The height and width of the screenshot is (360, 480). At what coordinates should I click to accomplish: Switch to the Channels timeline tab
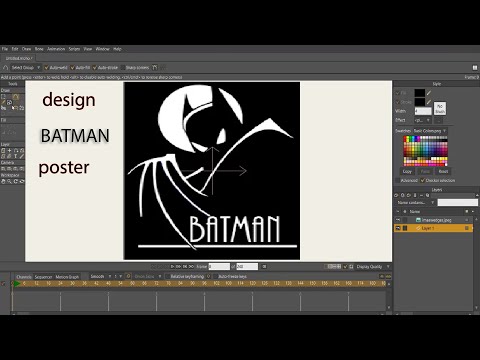click(x=24, y=277)
